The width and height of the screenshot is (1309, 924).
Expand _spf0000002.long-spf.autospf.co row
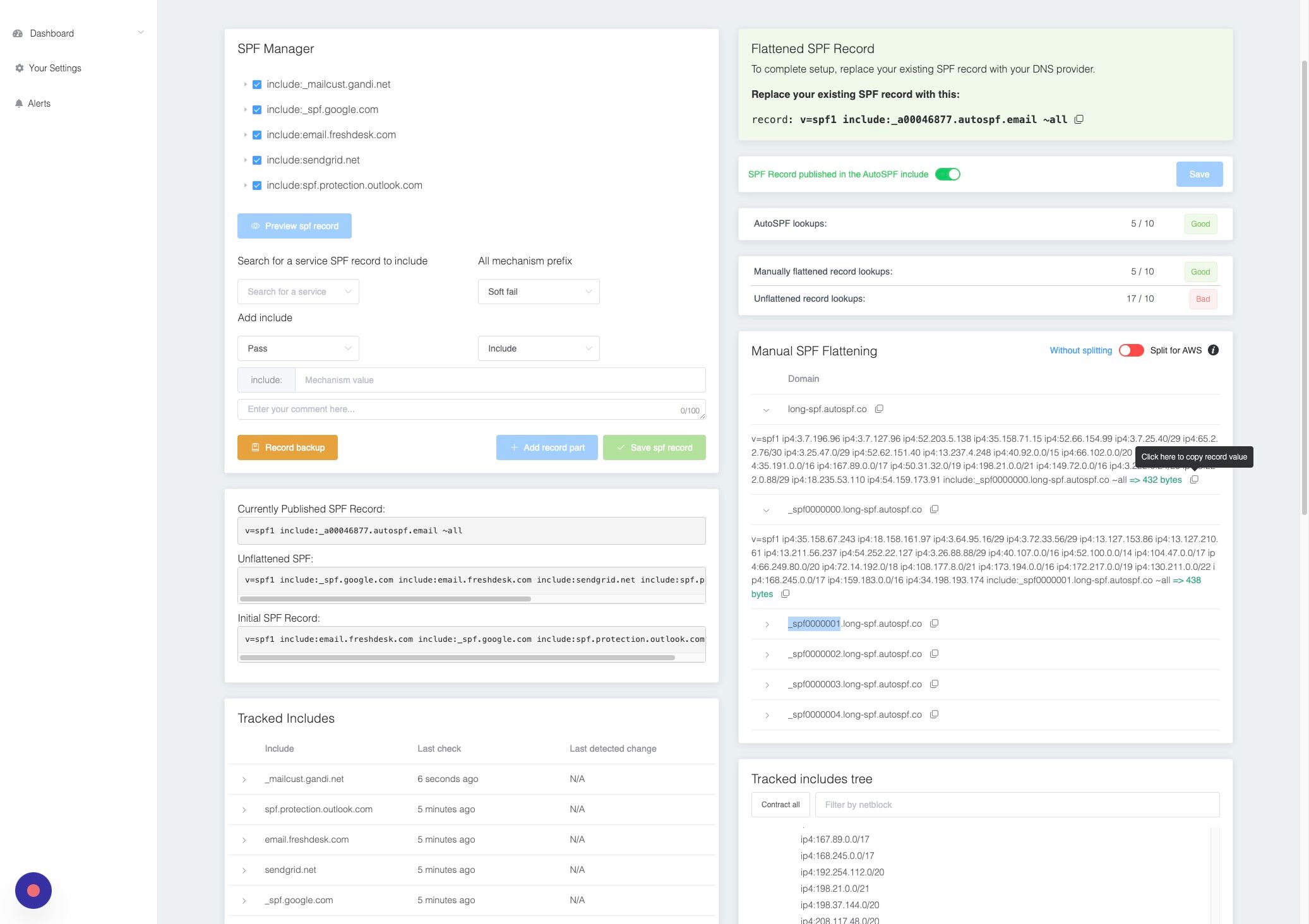(767, 654)
